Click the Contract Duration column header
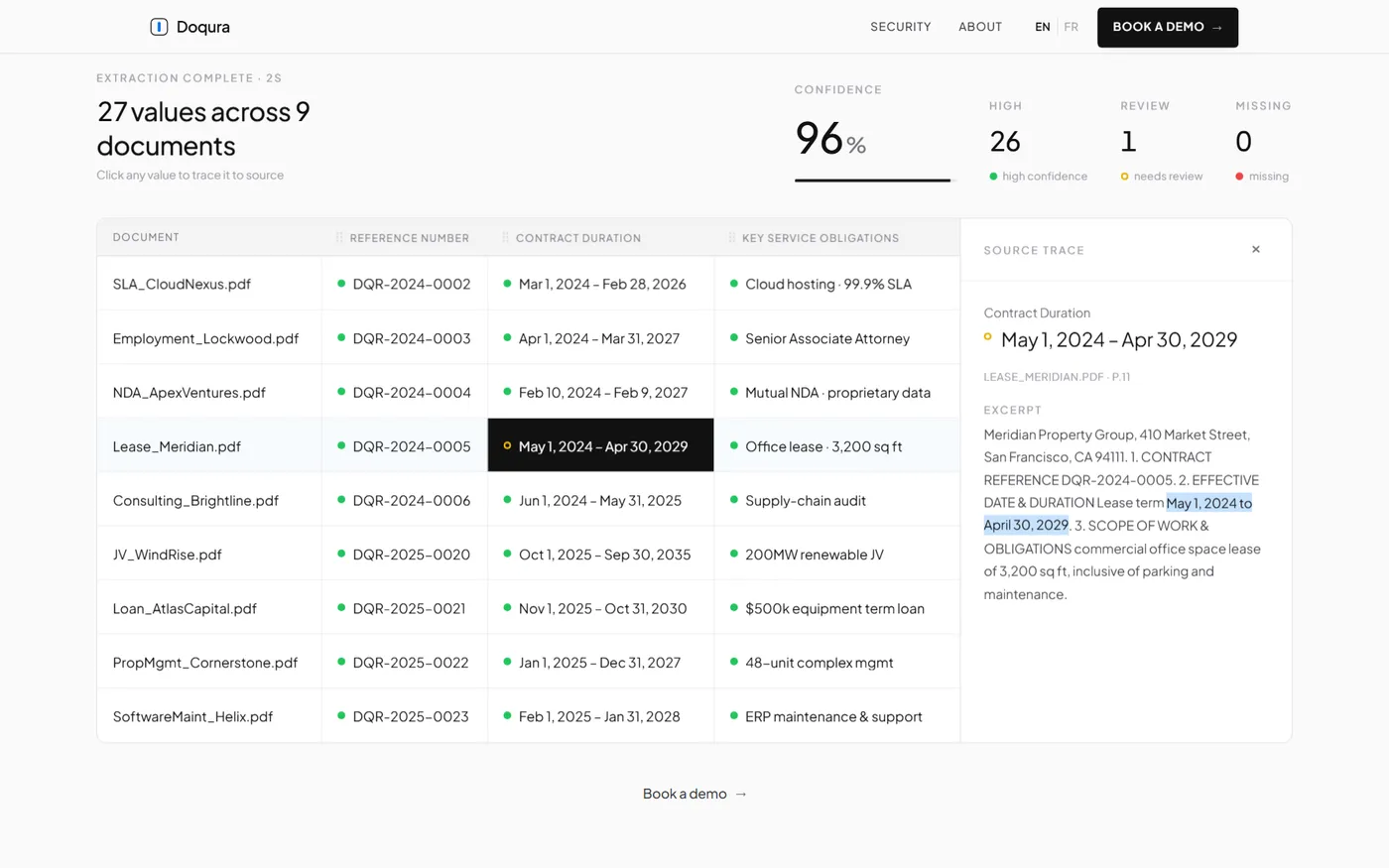This screenshot has width=1389, height=868. [578, 238]
